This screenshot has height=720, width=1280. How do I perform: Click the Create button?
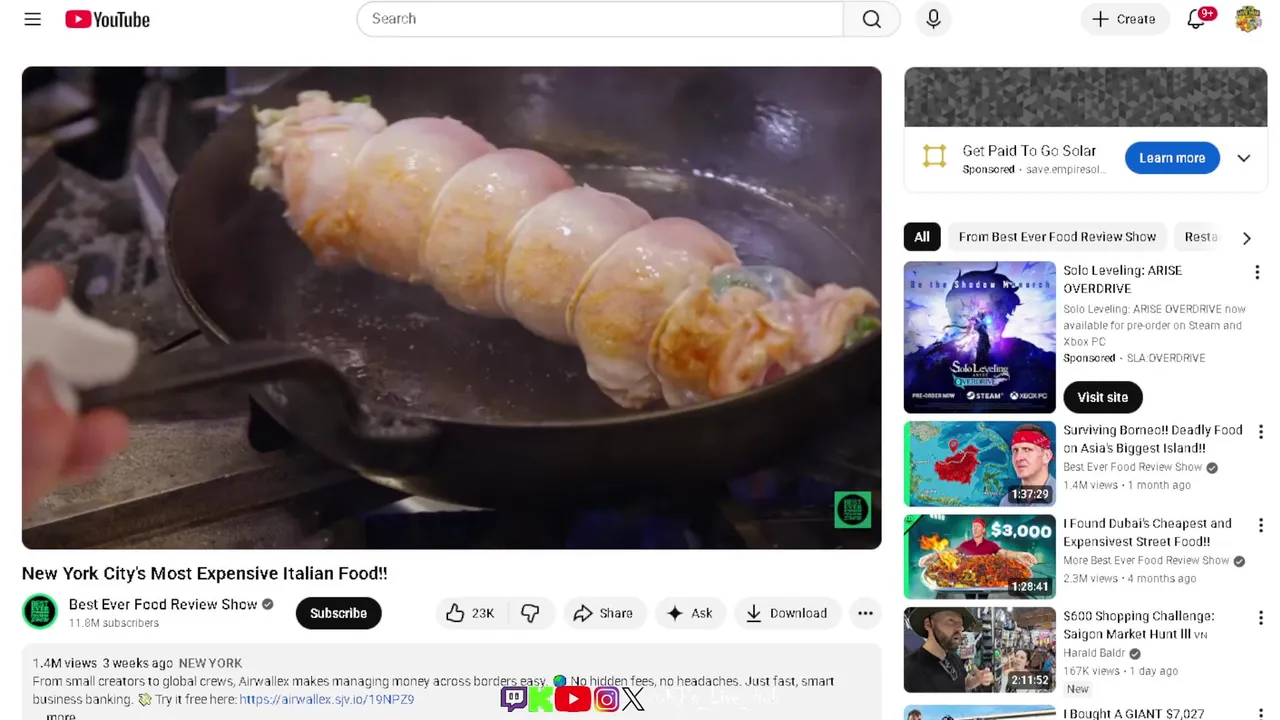tap(1125, 19)
